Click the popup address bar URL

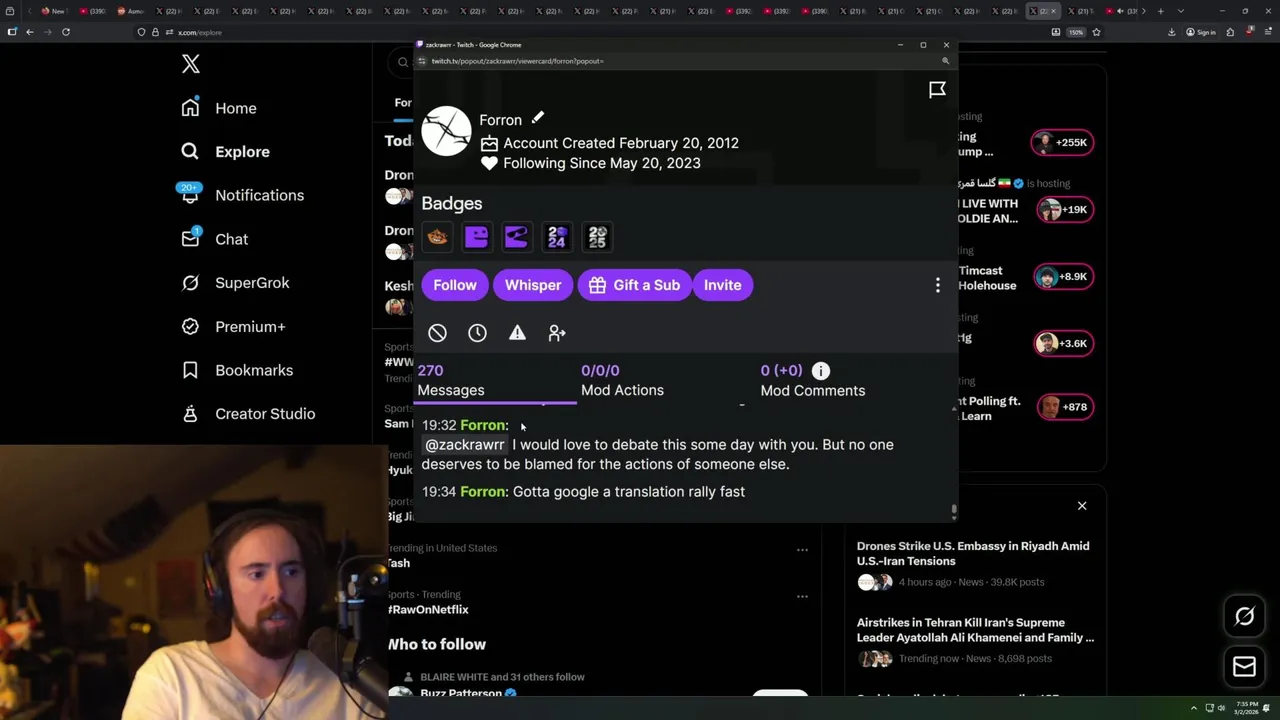tap(517, 61)
